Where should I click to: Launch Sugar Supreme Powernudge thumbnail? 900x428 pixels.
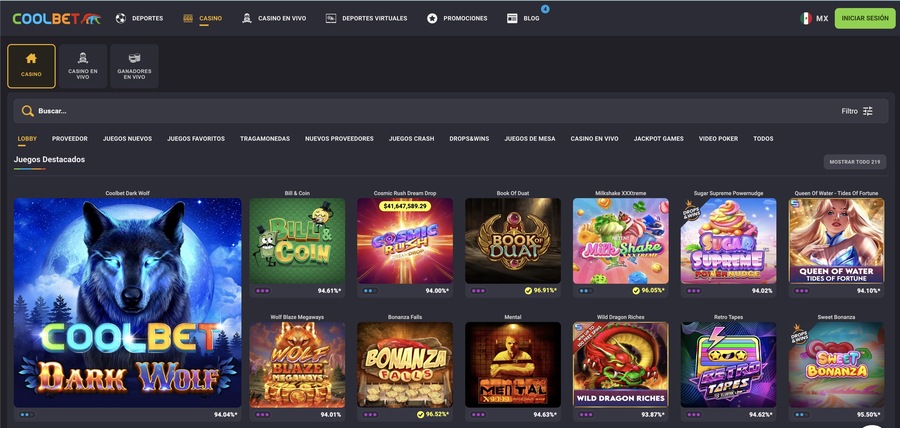[728, 241]
